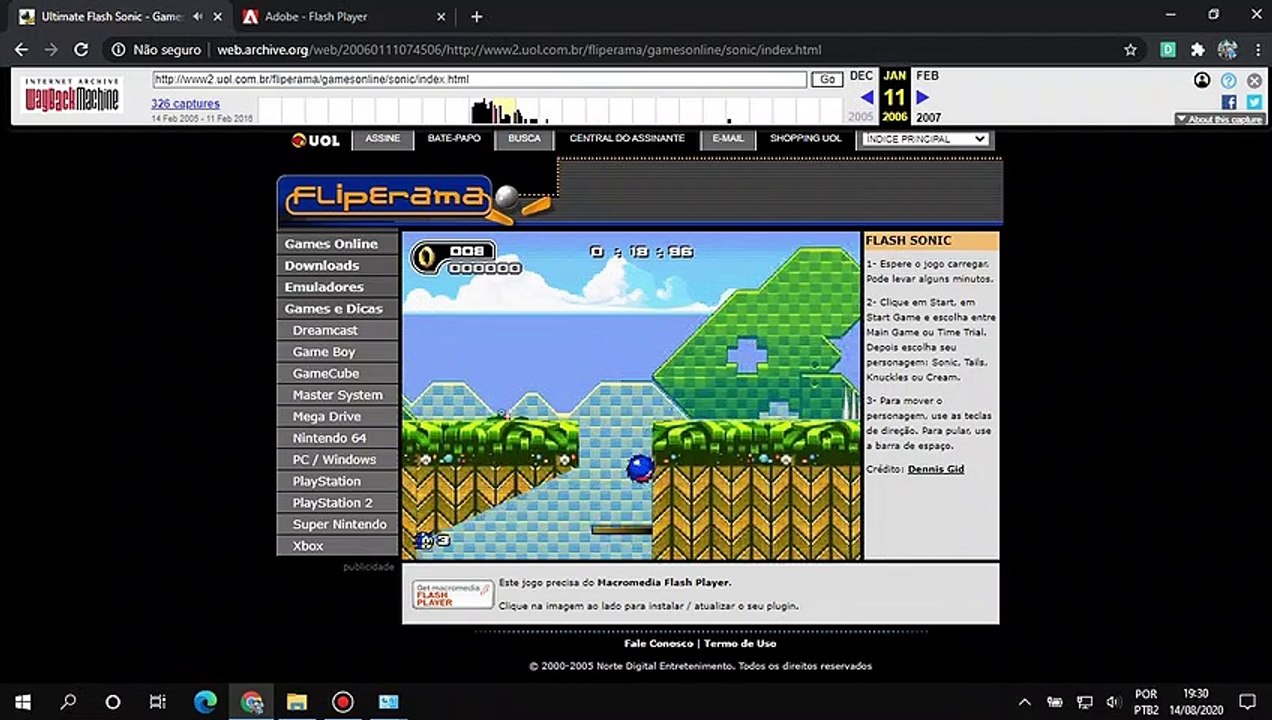
Task: Open Downloads in sidebar
Action: [337, 265]
